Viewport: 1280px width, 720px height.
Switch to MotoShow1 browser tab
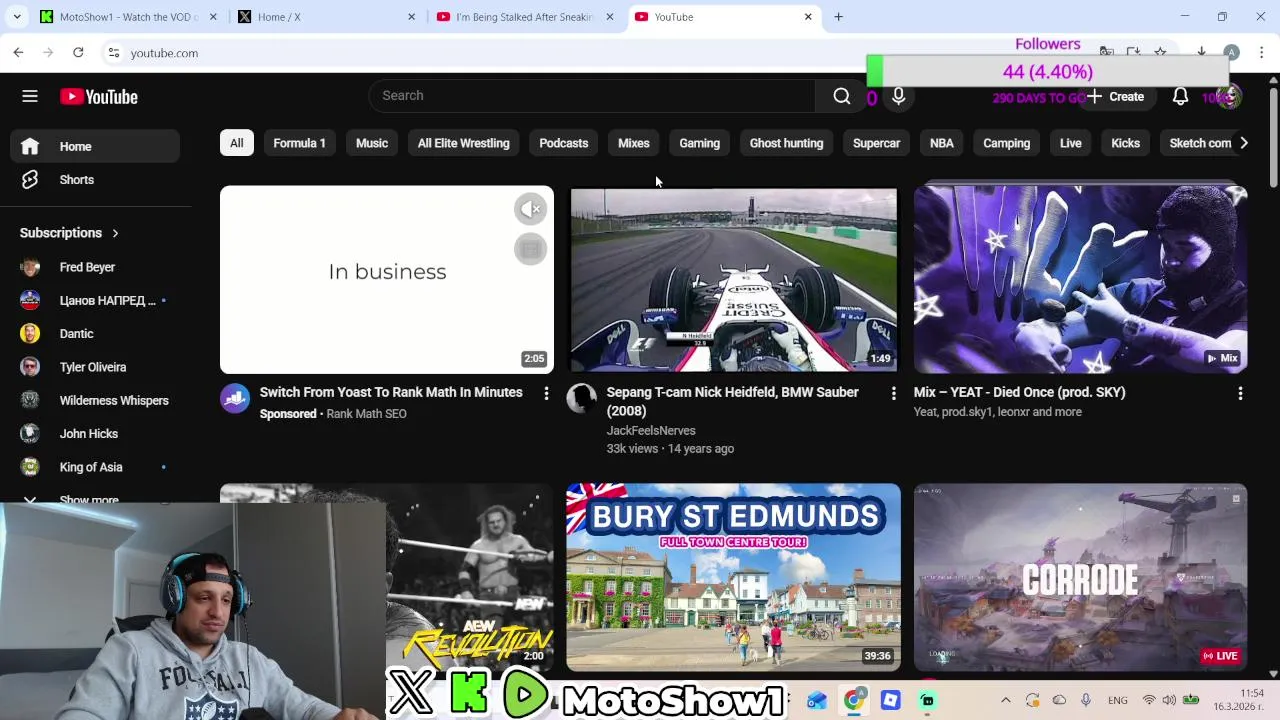coord(127,17)
